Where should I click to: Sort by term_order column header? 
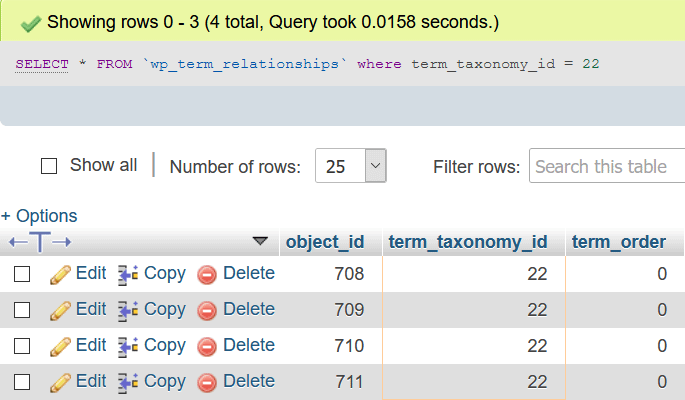(618, 242)
